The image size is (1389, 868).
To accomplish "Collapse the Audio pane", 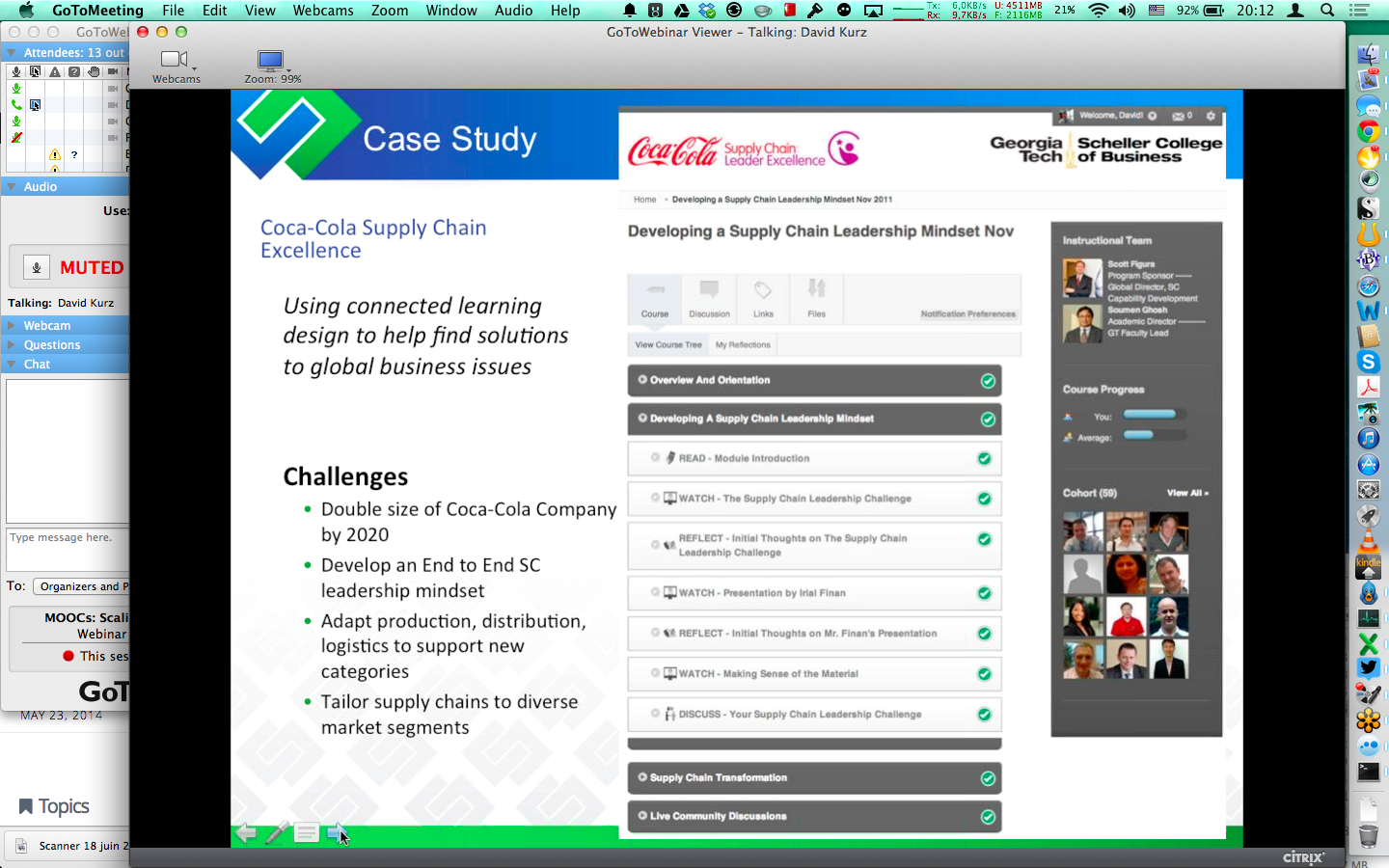I will tap(12, 186).
